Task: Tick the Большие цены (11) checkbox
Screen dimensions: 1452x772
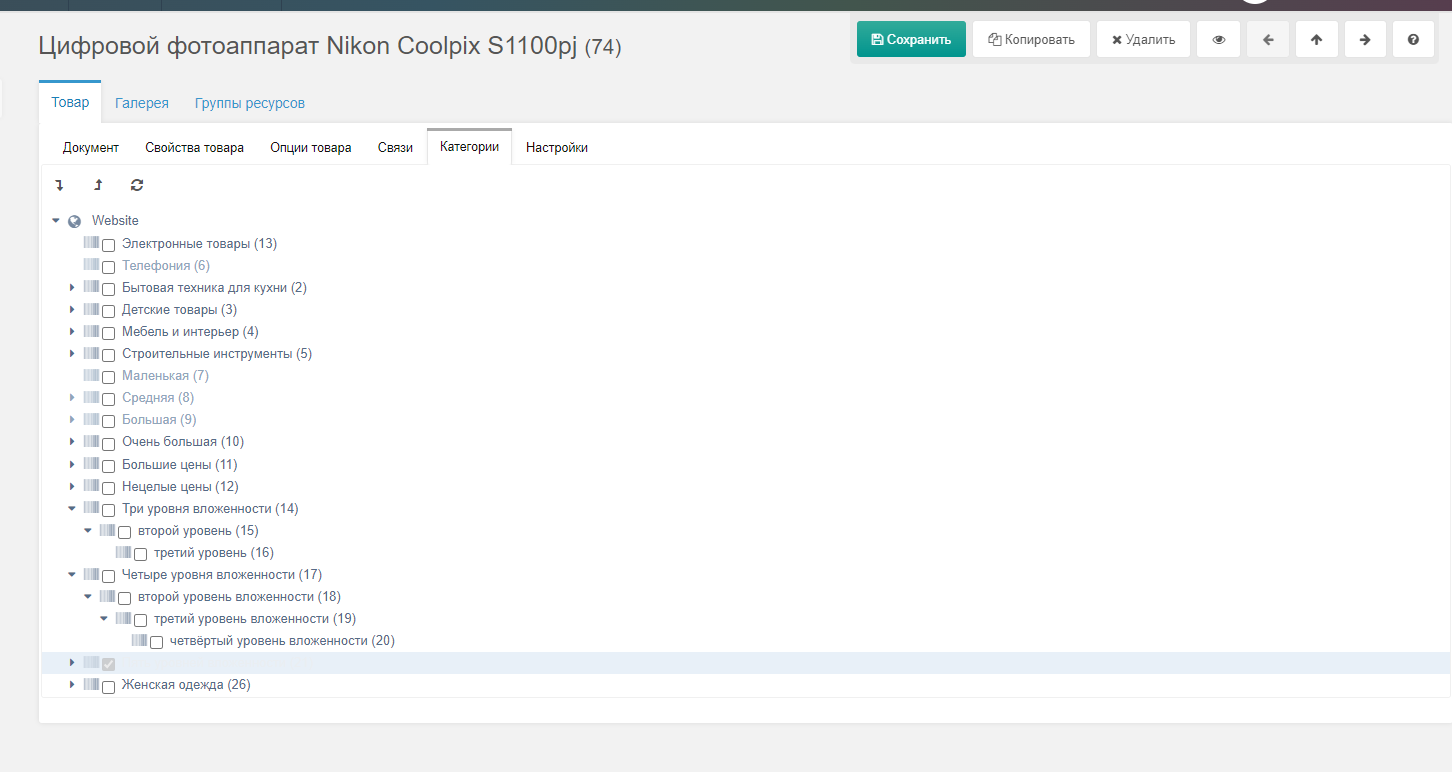Action: pyautogui.click(x=109, y=466)
